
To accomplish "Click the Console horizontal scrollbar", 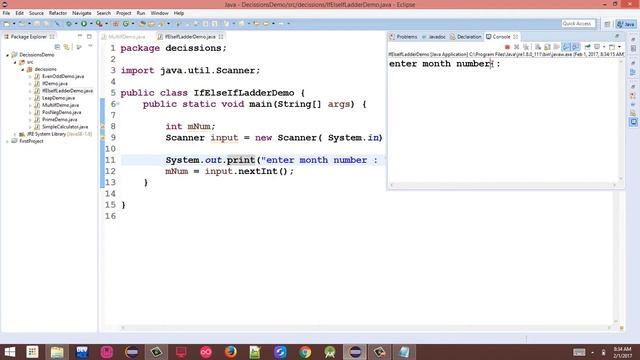I will tap(503, 185).
